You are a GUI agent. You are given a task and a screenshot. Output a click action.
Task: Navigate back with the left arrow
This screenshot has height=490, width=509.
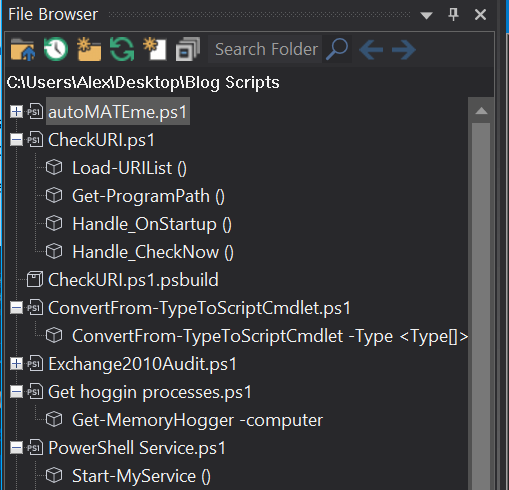pyautogui.click(x=371, y=50)
